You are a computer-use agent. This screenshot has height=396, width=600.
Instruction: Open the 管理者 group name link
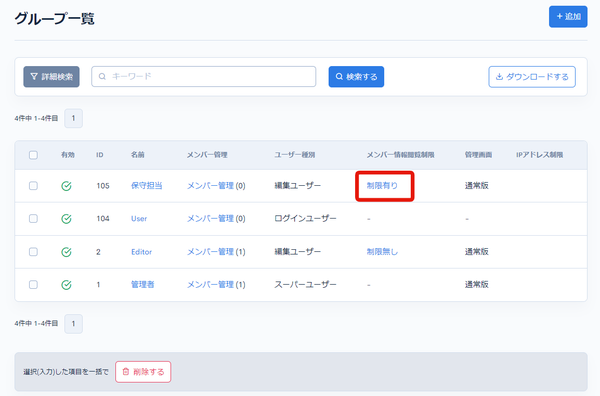[x=142, y=285]
